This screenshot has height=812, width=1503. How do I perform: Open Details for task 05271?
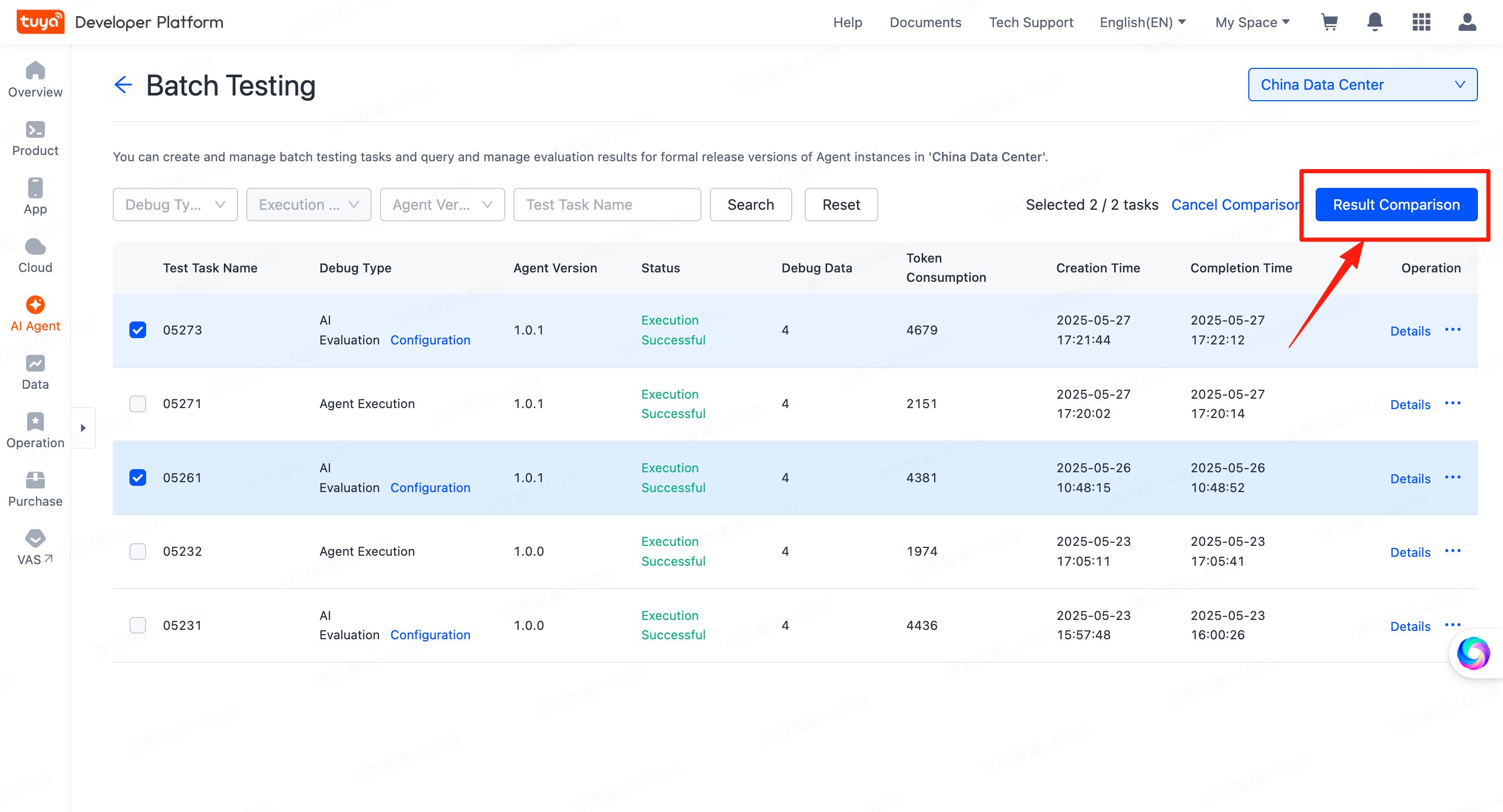point(1410,404)
